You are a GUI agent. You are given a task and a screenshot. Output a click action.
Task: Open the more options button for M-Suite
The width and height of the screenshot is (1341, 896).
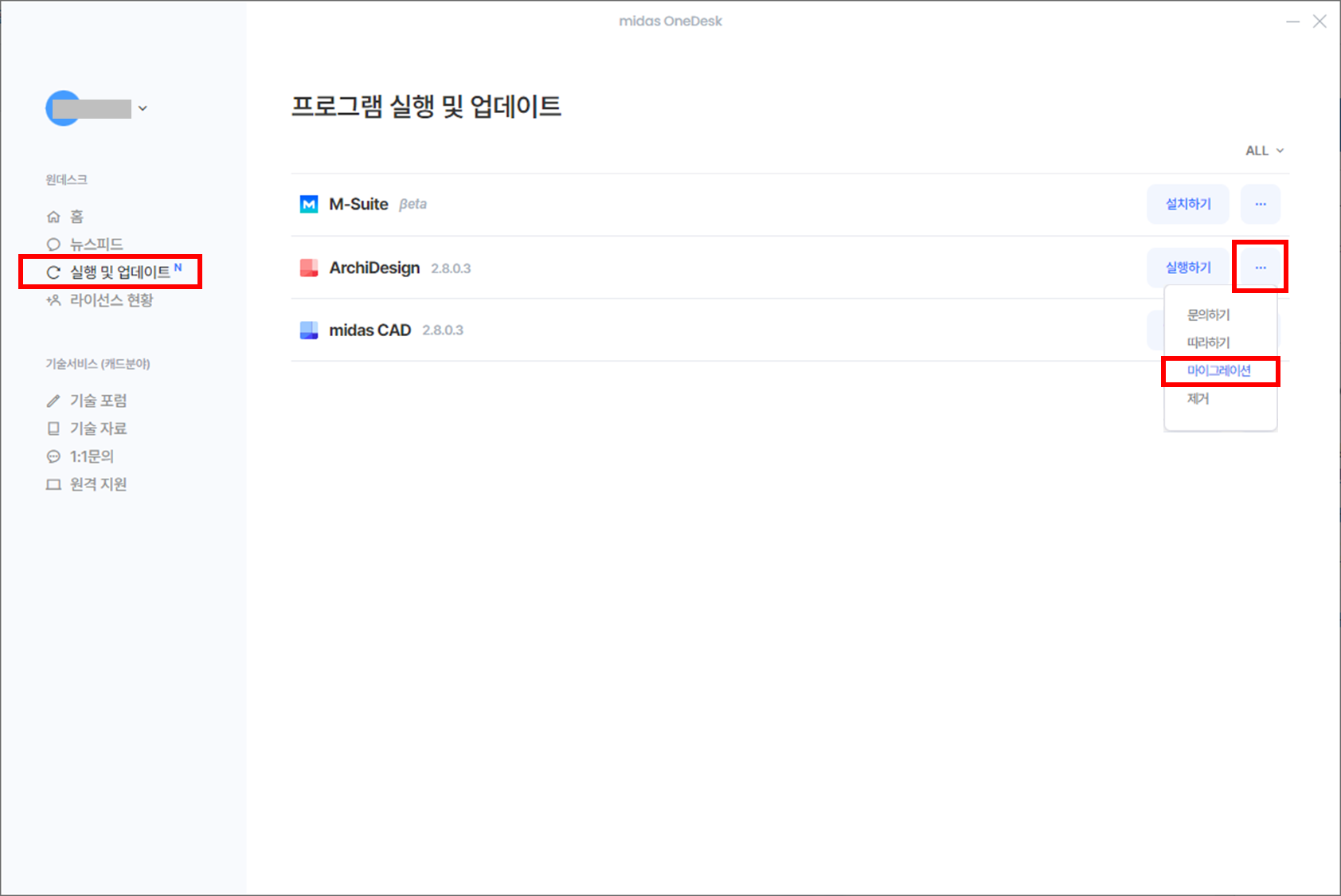pyautogui.click(x=1261, y=205)
